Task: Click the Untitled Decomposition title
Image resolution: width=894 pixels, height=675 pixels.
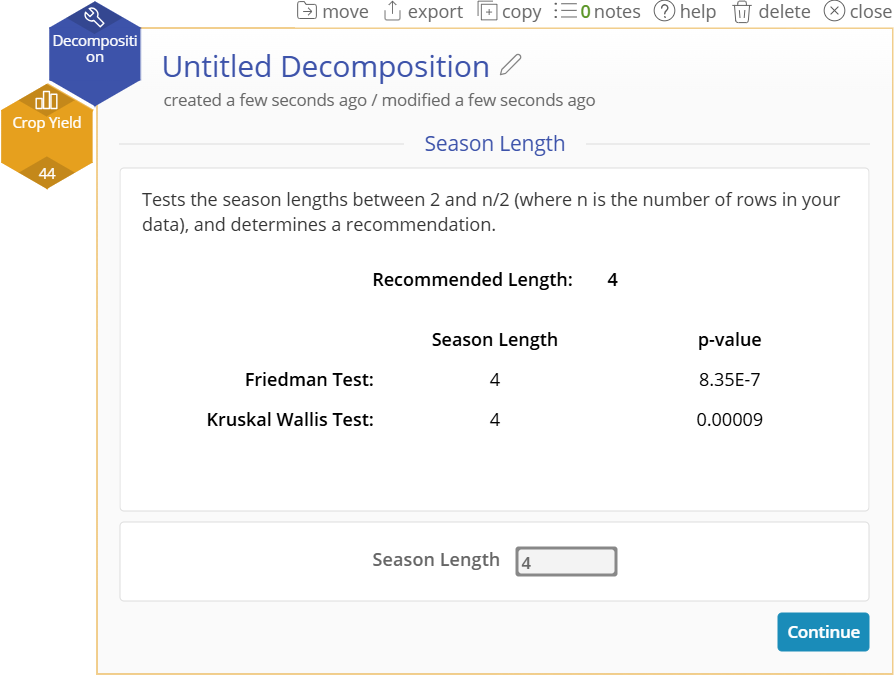Action: [x=326, y=67]
